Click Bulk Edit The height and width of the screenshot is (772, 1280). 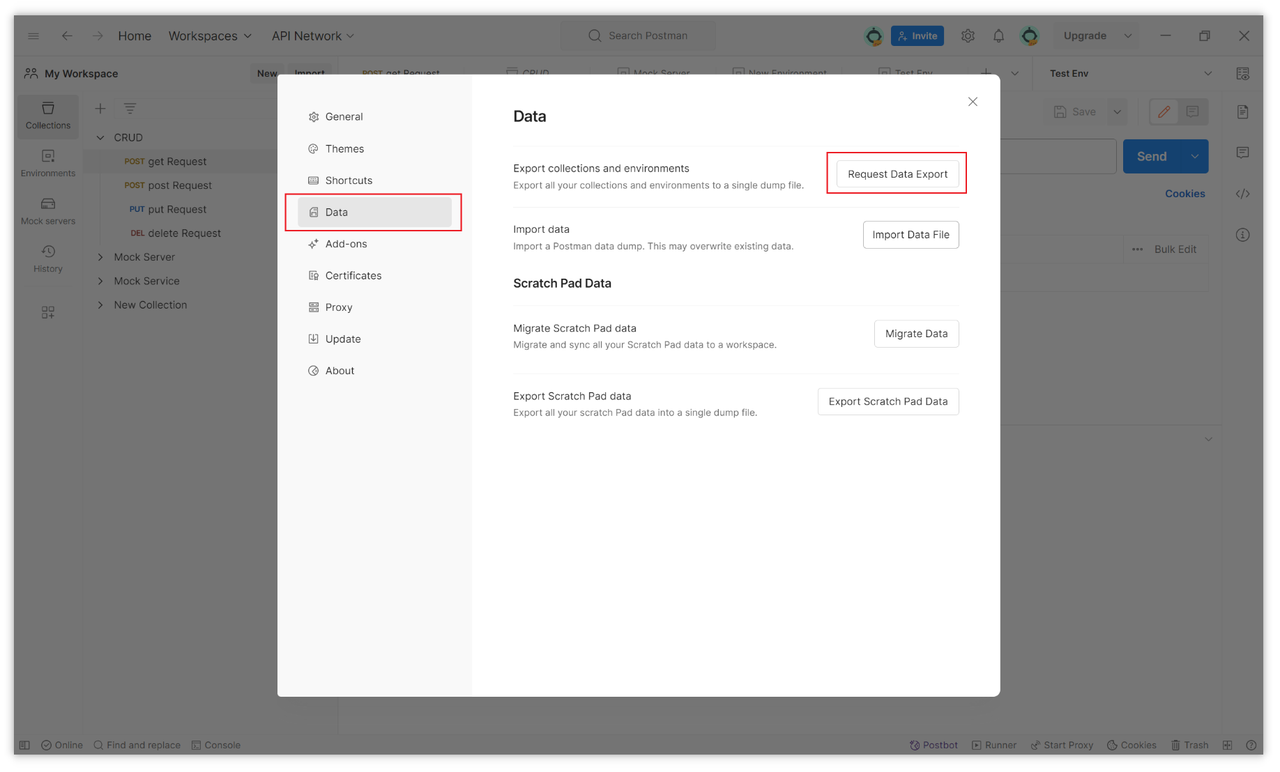point(1175,250)
